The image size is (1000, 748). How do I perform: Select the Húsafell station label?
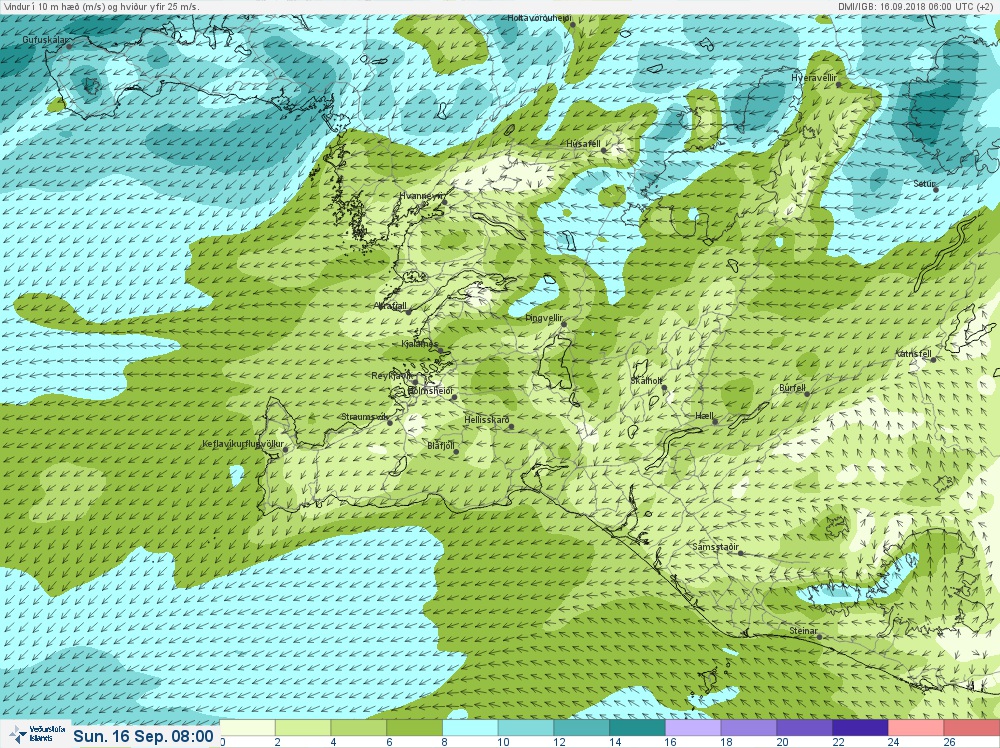(584, 144)
